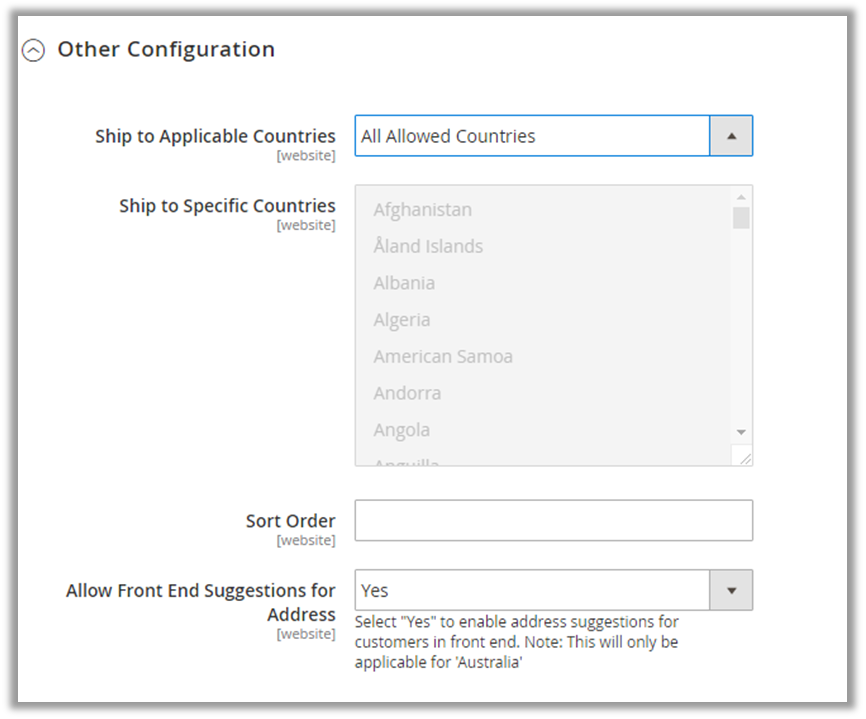Viewport: 866px width, 719px height.
Task: Focus the Sort Order input field
Action: click(x=553, y=520)
